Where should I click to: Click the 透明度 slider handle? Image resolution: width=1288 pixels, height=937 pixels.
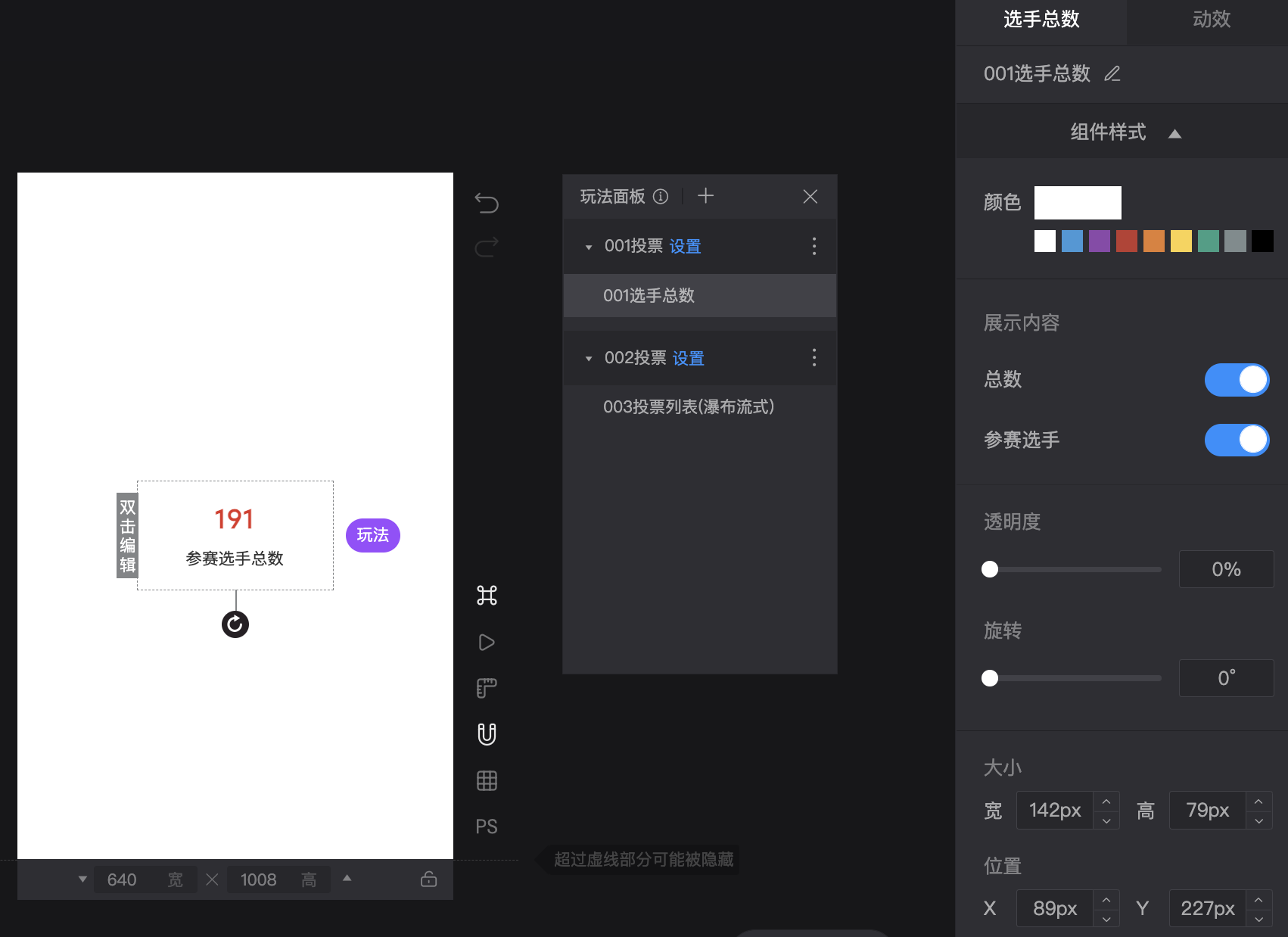click(x=990, y=569)
